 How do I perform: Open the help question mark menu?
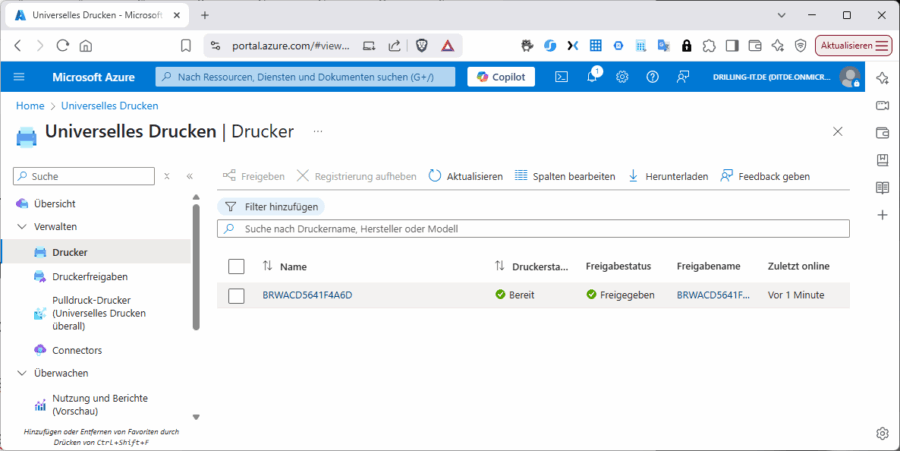[x=653, y=77]
